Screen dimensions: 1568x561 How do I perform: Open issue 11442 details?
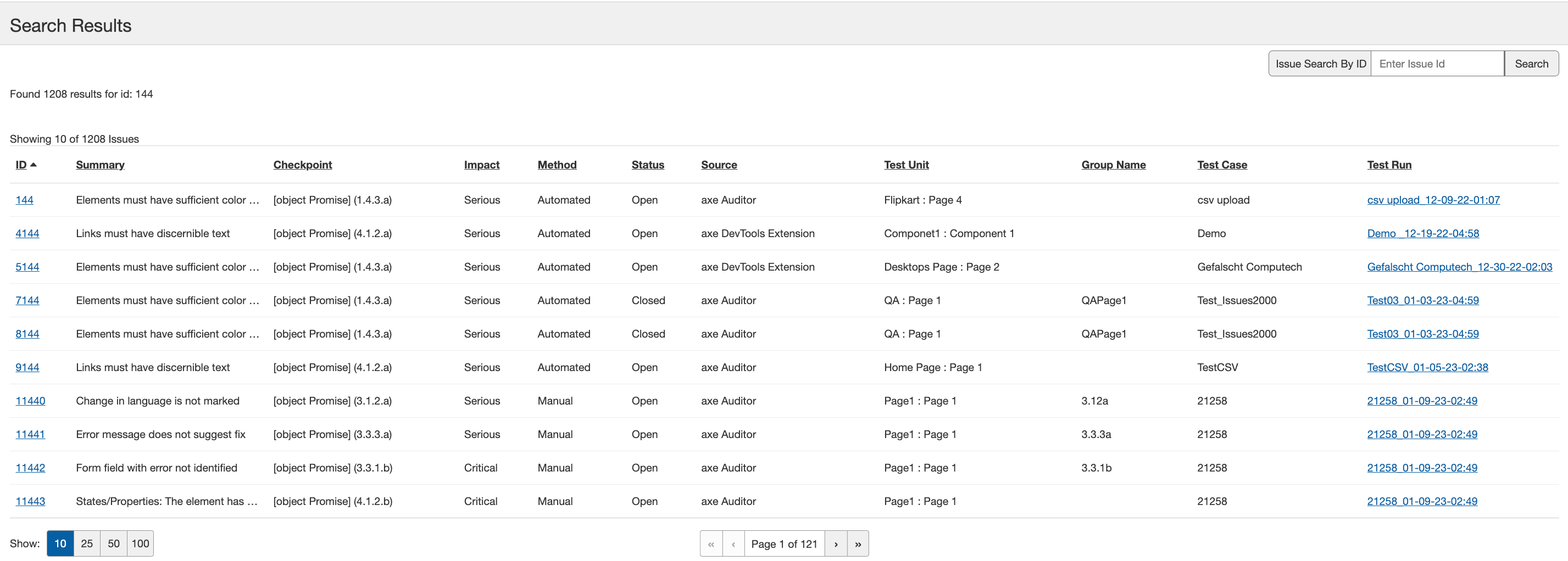[x=30, y=468]
